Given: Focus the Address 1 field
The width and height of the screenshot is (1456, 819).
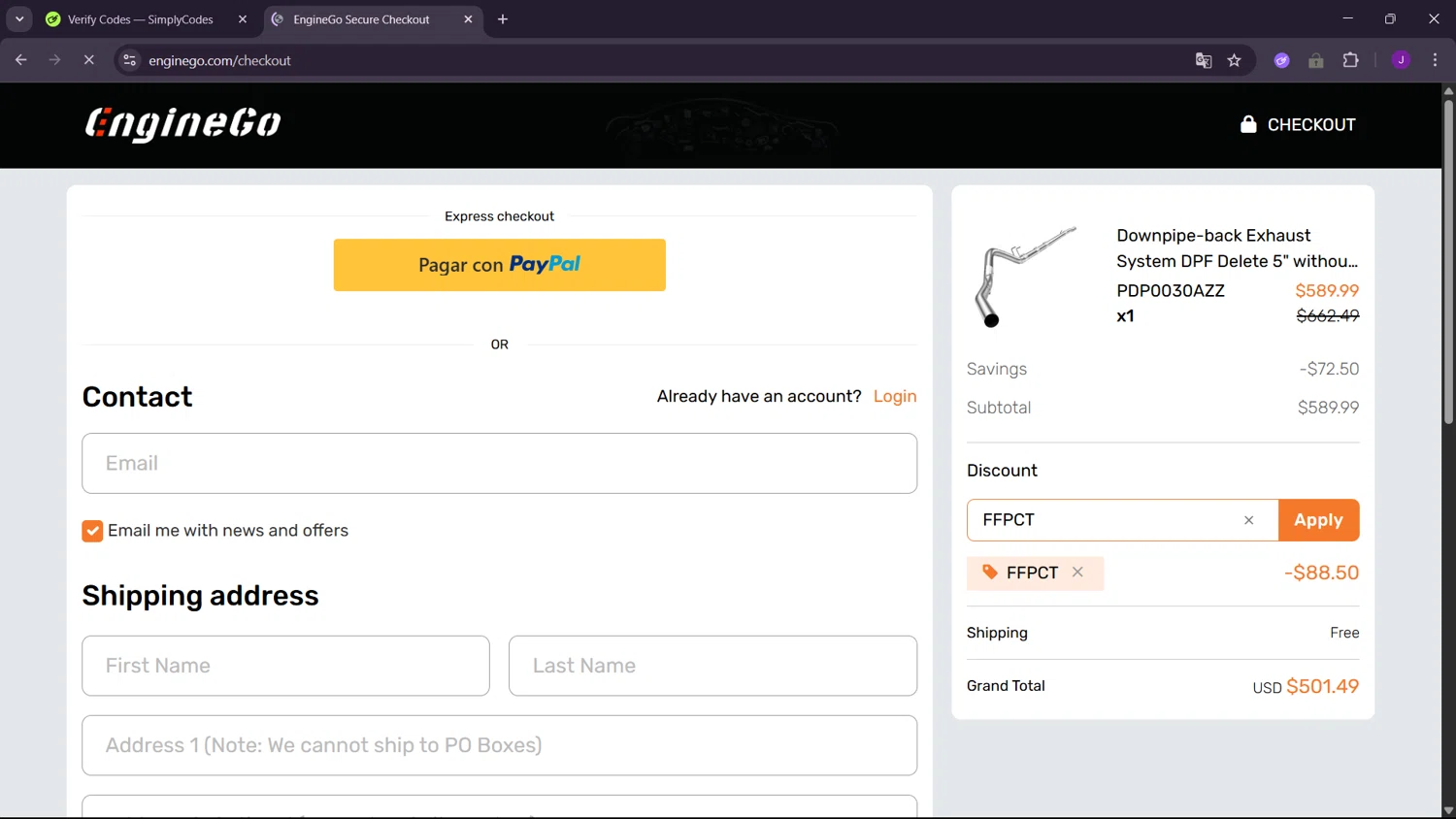Looking at the screenshot, I should [x=500, y=745].
